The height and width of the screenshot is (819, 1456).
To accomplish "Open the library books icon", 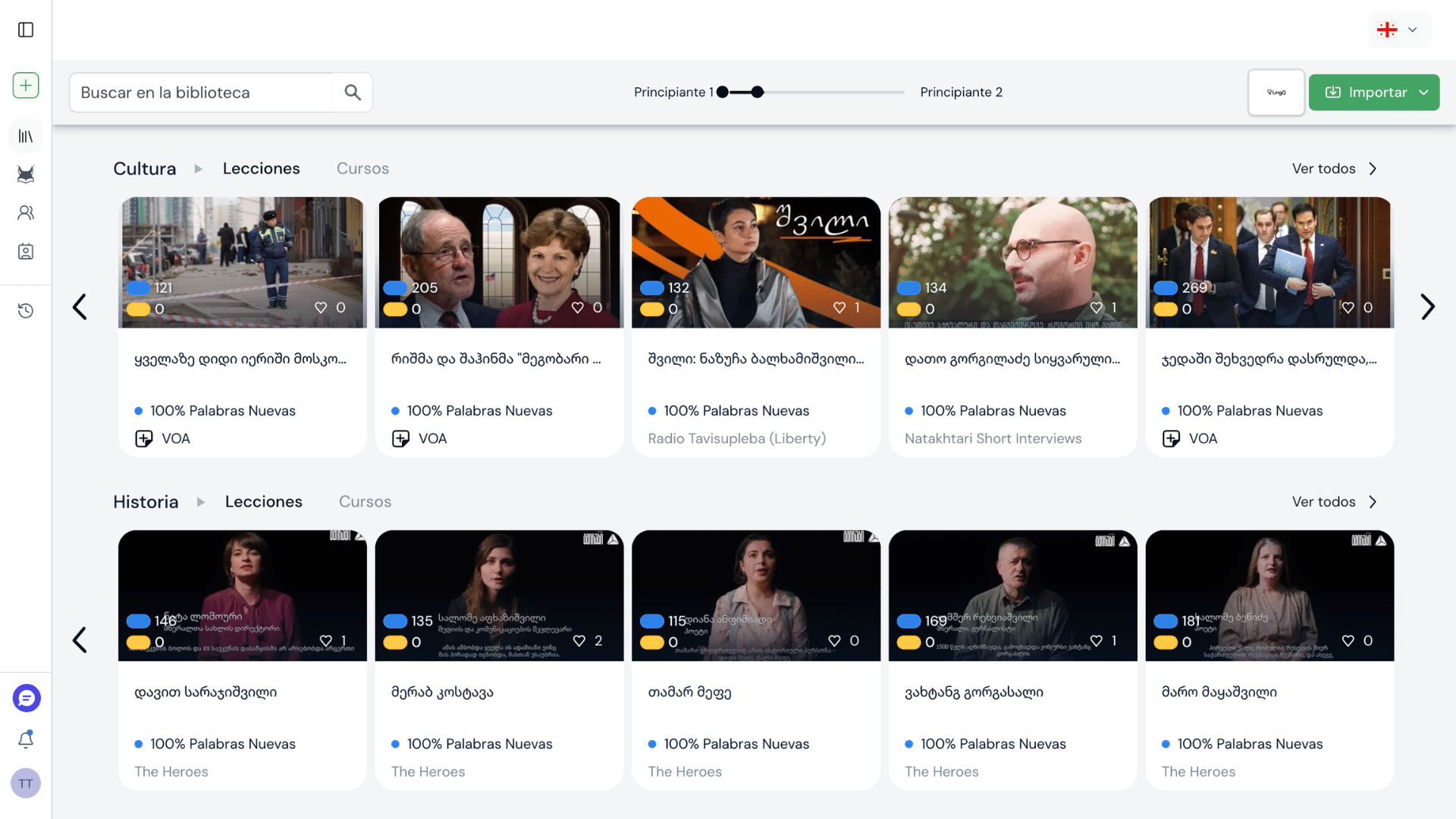I will (x=26, y=136).
